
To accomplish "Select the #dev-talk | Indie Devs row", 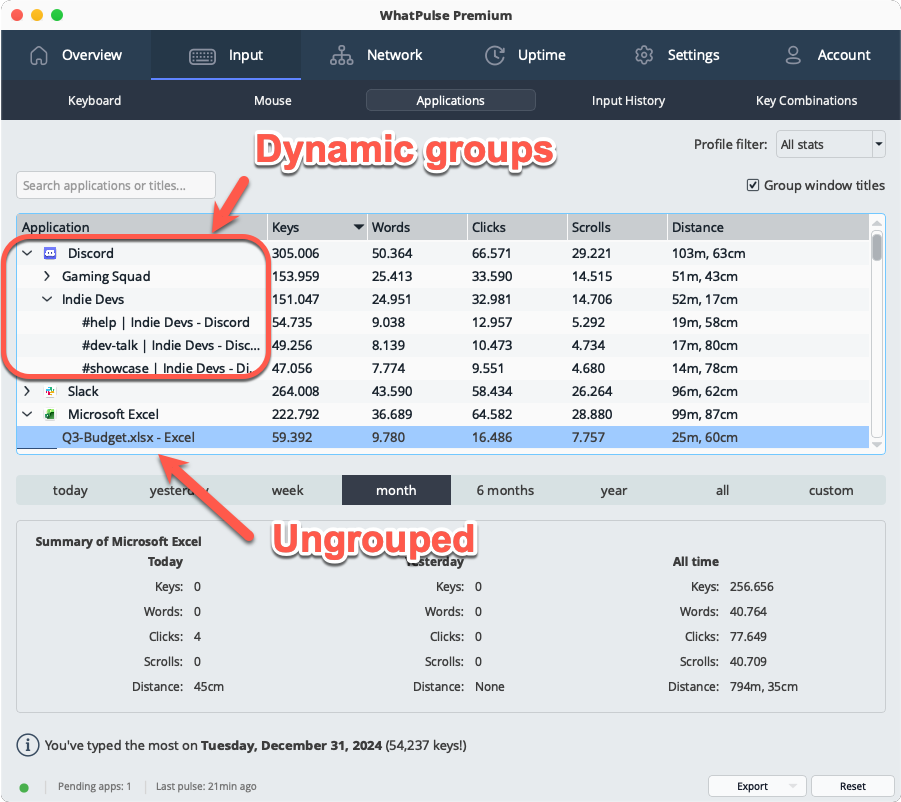I will point(442,345).
